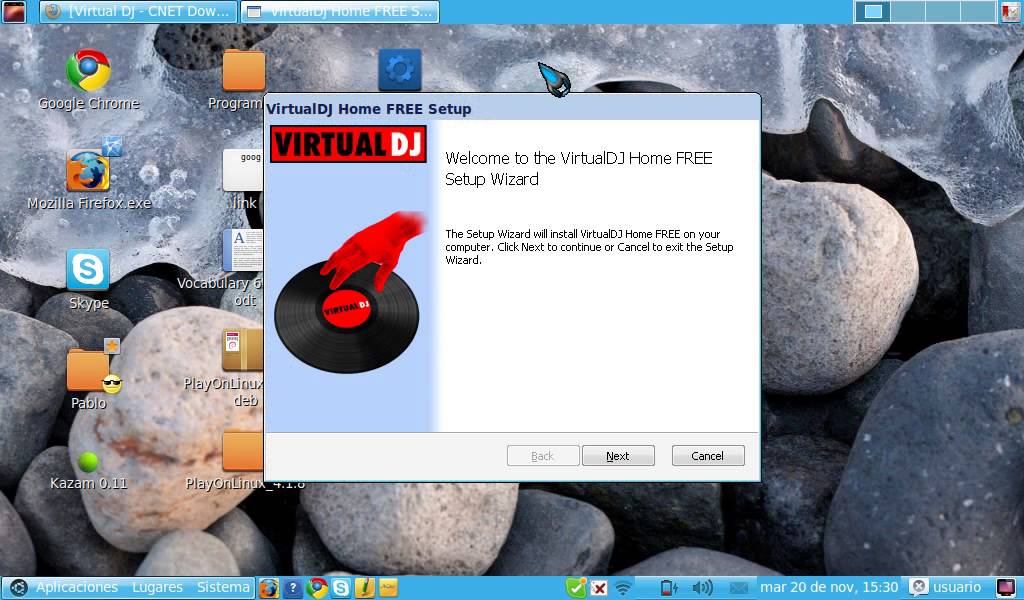This screenshot has height=600, width=1024.
Task: Open the yellow pencil notes launcher
Action: tap(364, 588)
